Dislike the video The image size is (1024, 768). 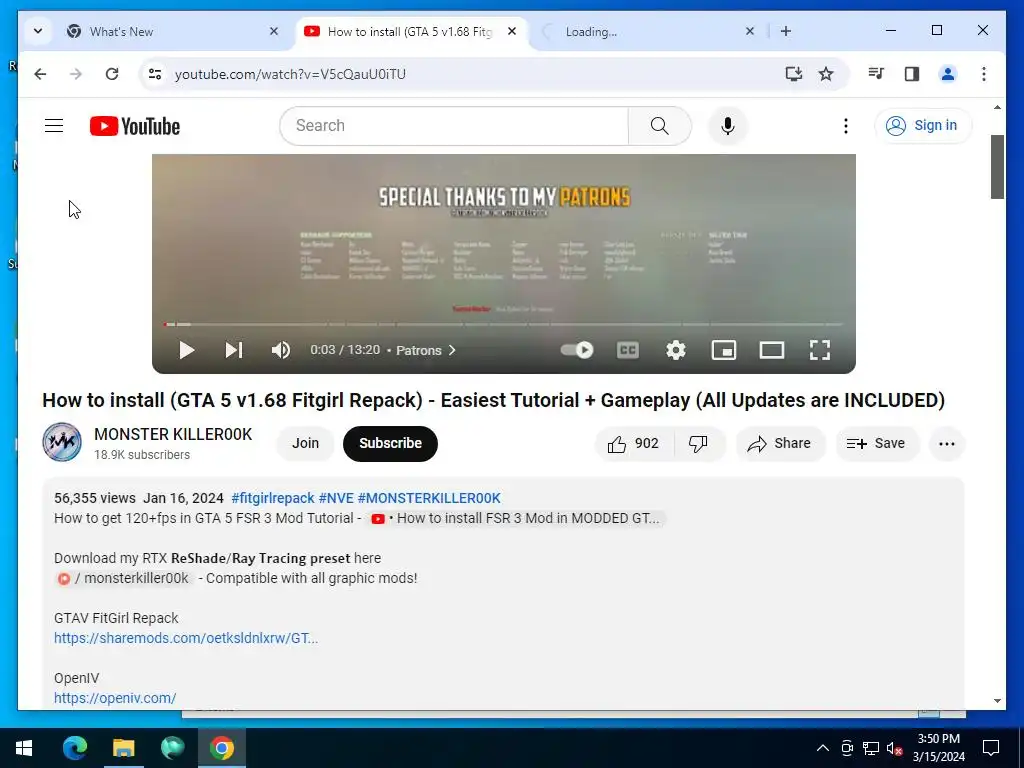698,443
